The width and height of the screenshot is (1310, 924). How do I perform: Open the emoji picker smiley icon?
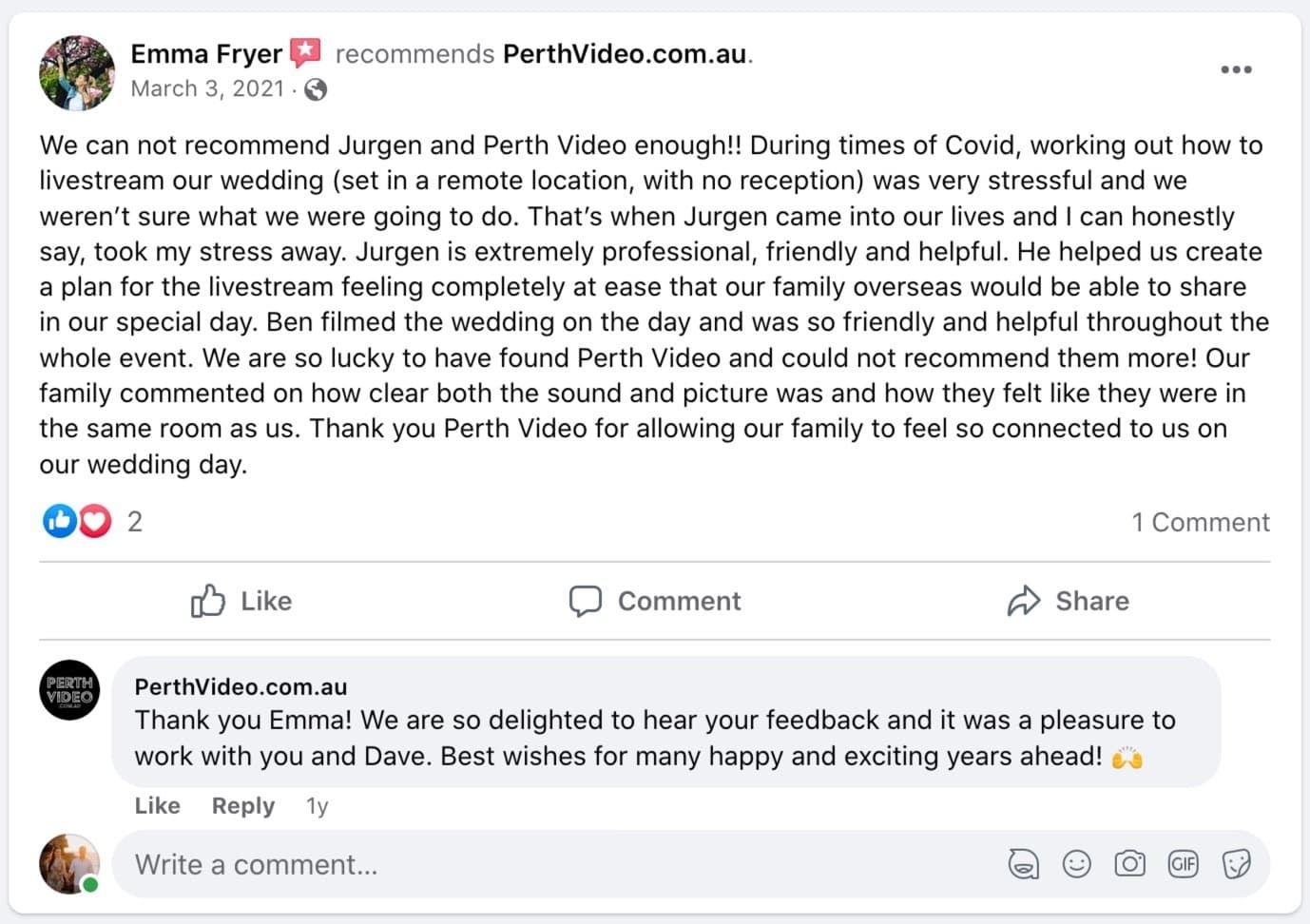(x=1076, y=864)
